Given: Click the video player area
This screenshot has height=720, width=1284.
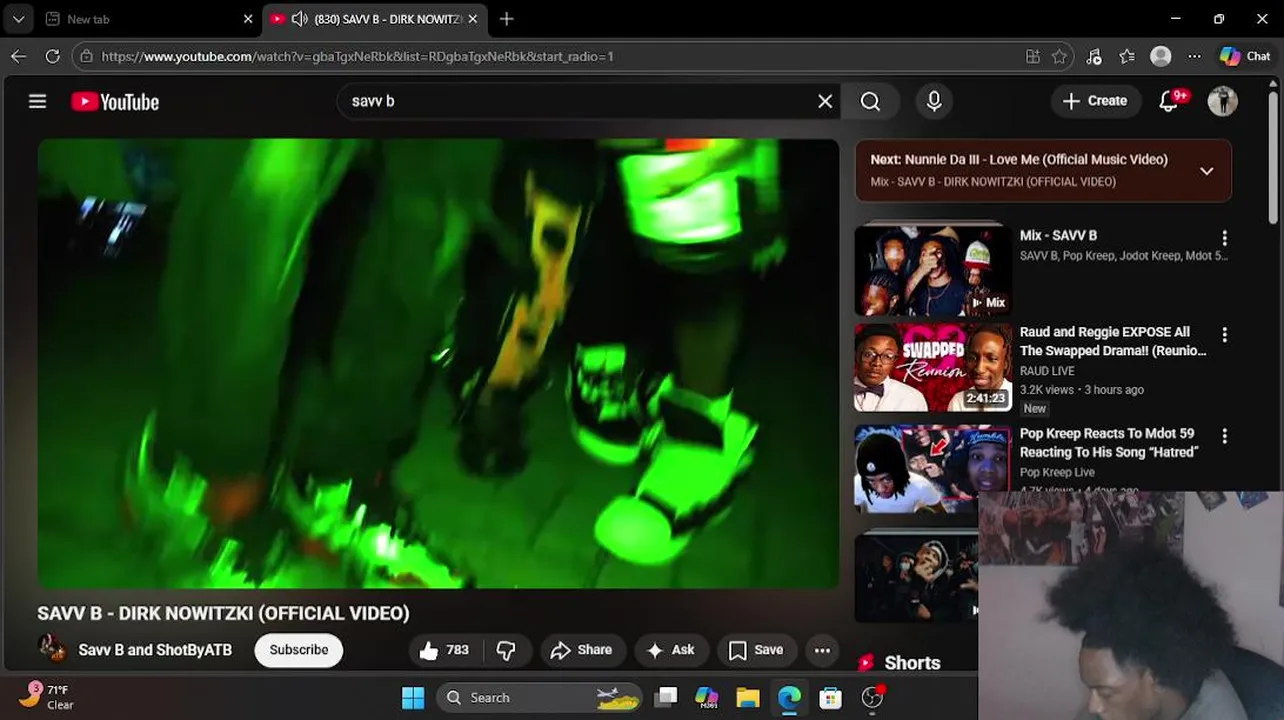Looking at the screenshot, I should click(x=438, y=363).
